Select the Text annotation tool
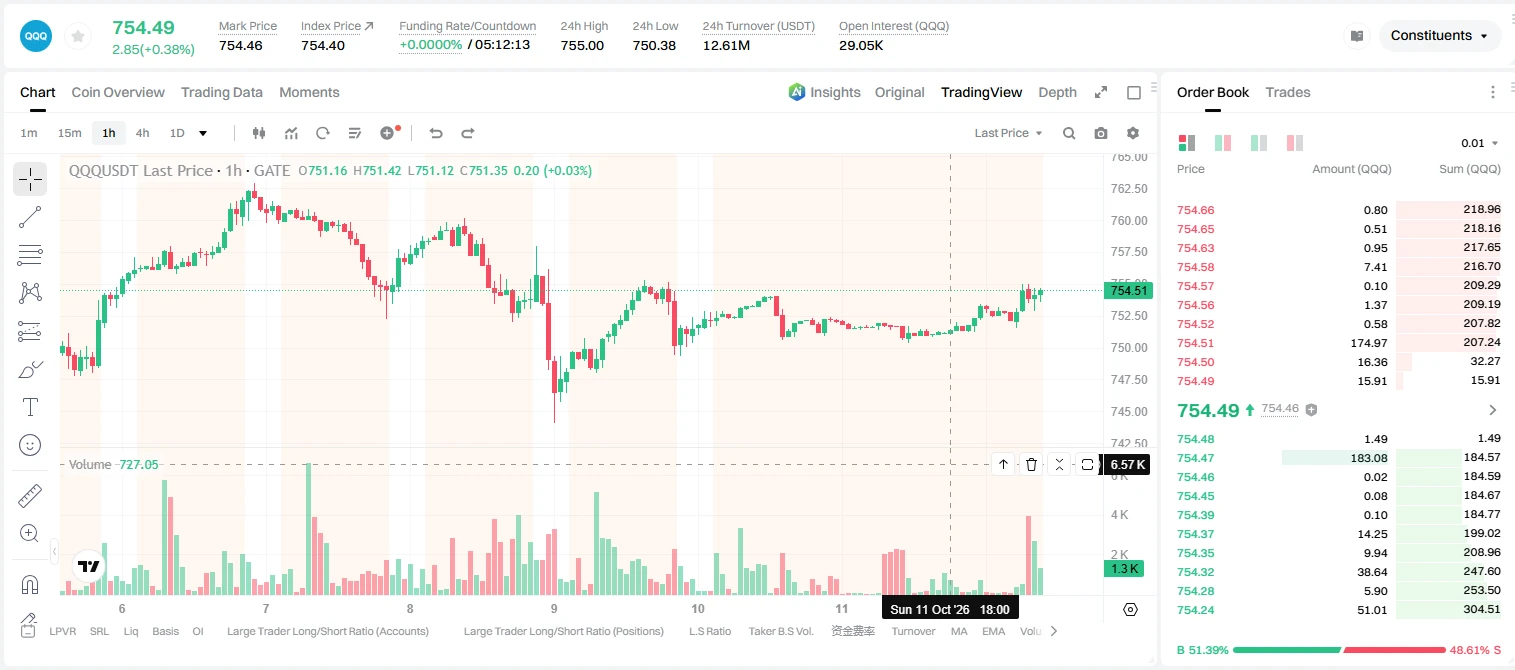1515x670 pixels. point(30,407)
